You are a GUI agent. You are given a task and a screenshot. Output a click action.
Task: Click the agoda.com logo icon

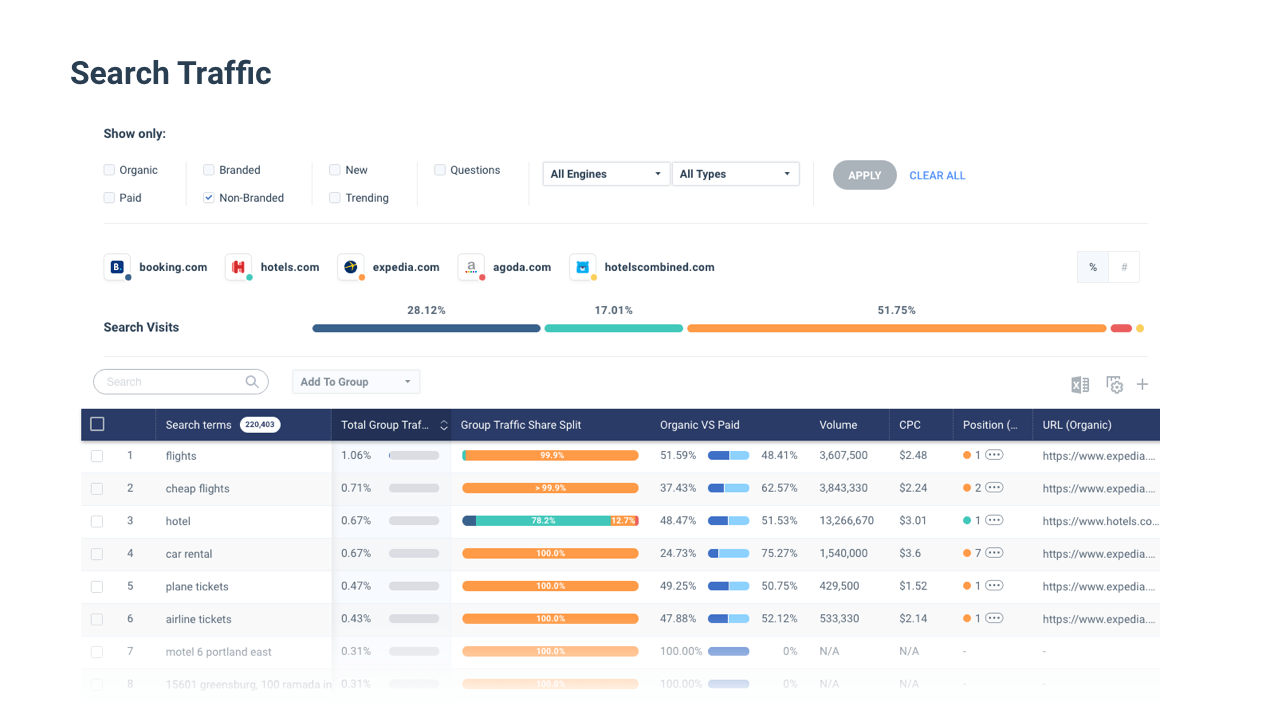471,267
